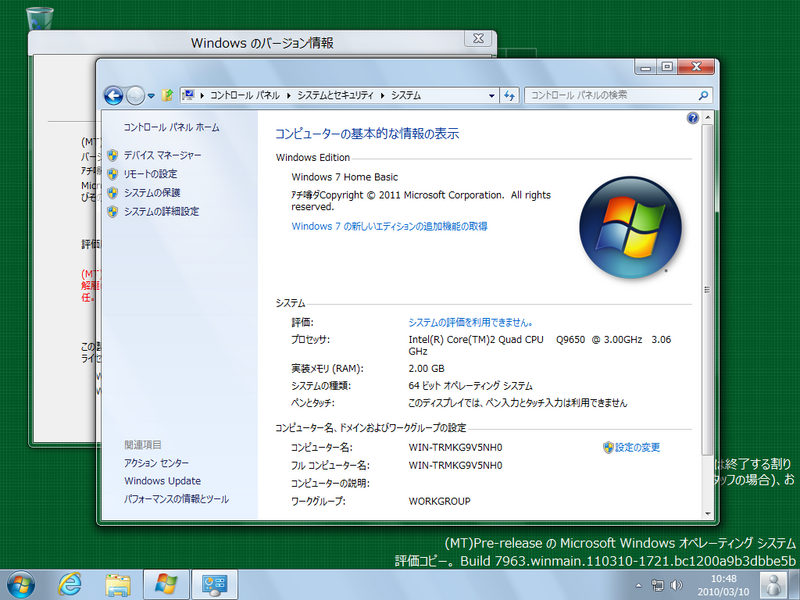The width and height of the screenshot is (800, 600).
Task: Click Windows 7 の新しいエディションの追加機能の取得 link
Action: point(389,226)
